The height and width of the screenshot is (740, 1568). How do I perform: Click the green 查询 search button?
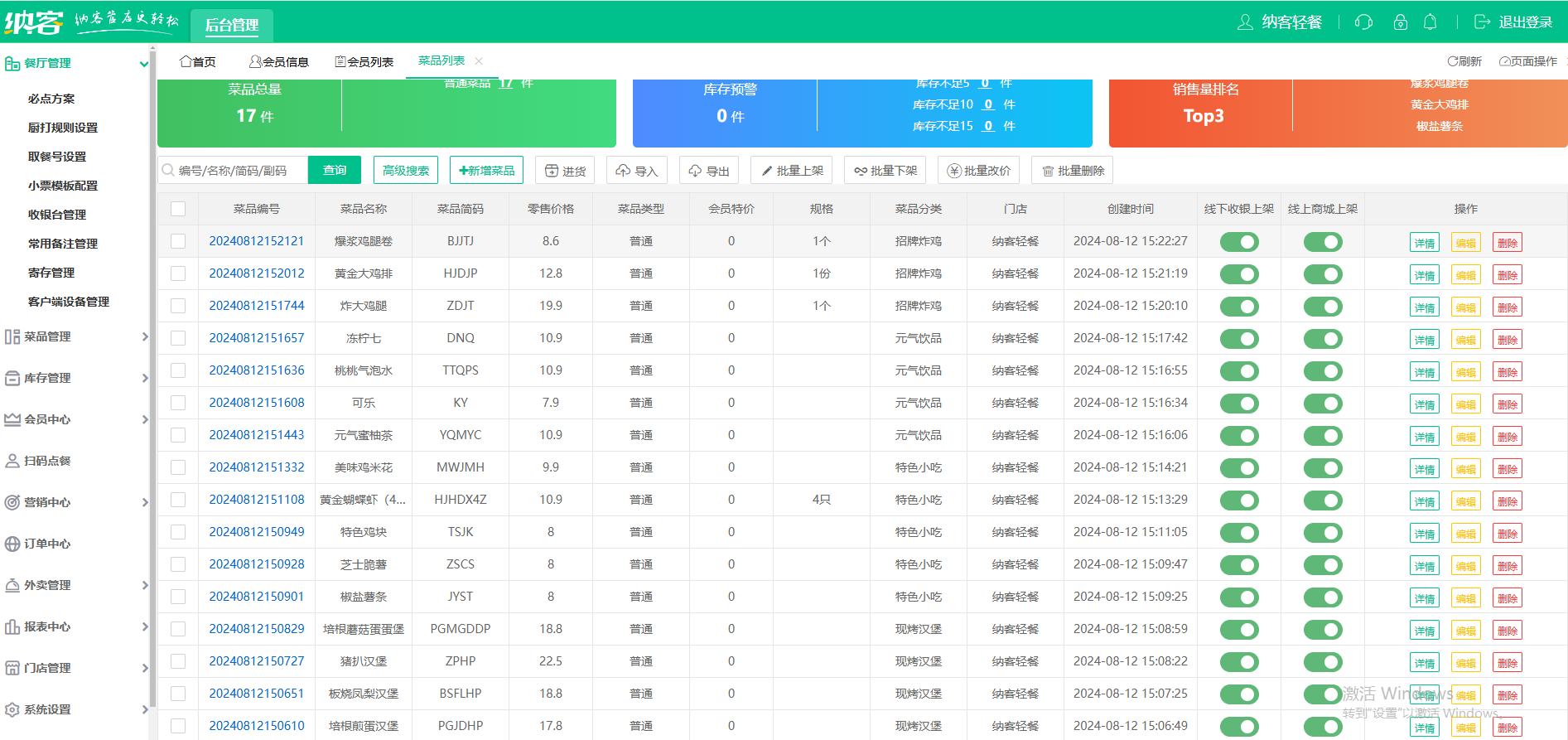pyautogui.click(x=335, y=171)
